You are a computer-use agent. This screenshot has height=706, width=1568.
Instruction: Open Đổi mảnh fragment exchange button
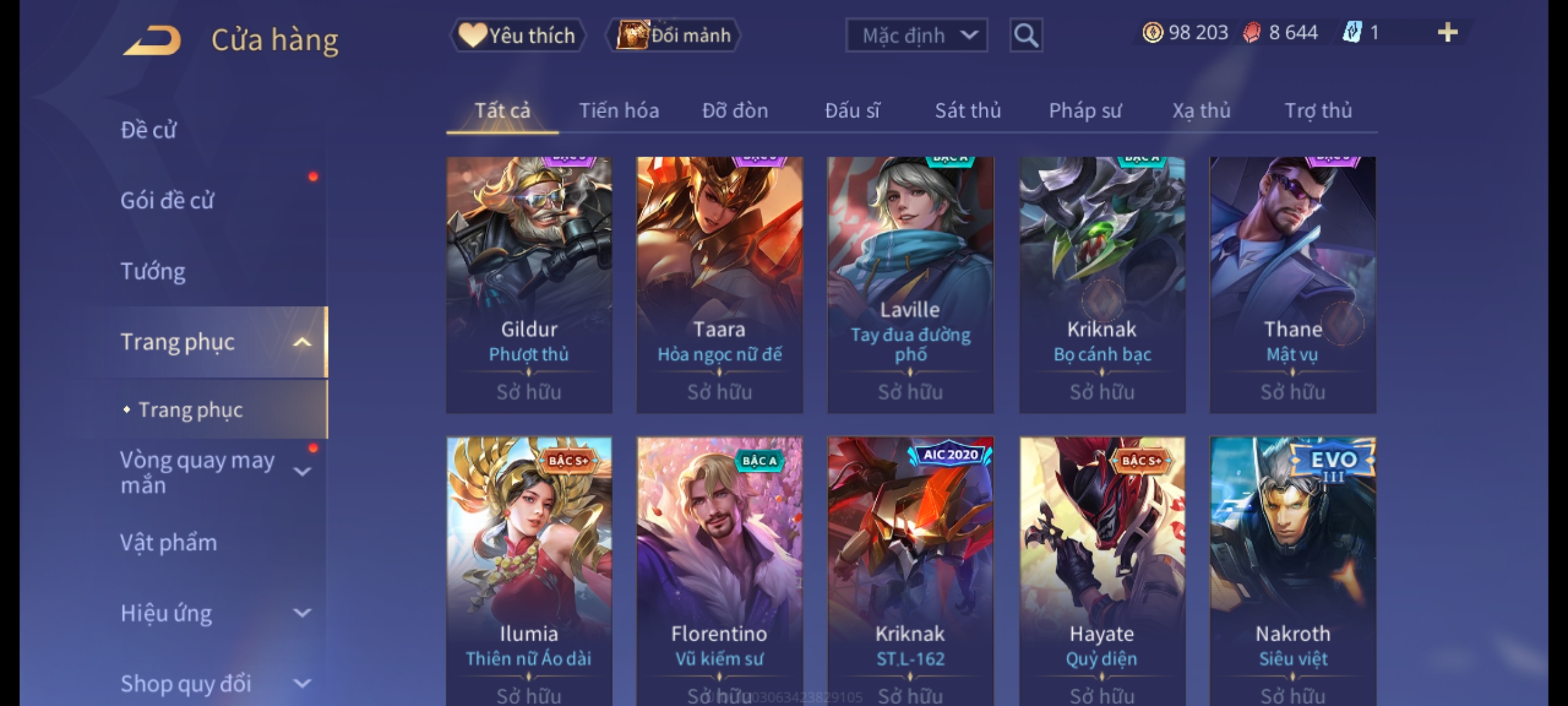(674, 35)
